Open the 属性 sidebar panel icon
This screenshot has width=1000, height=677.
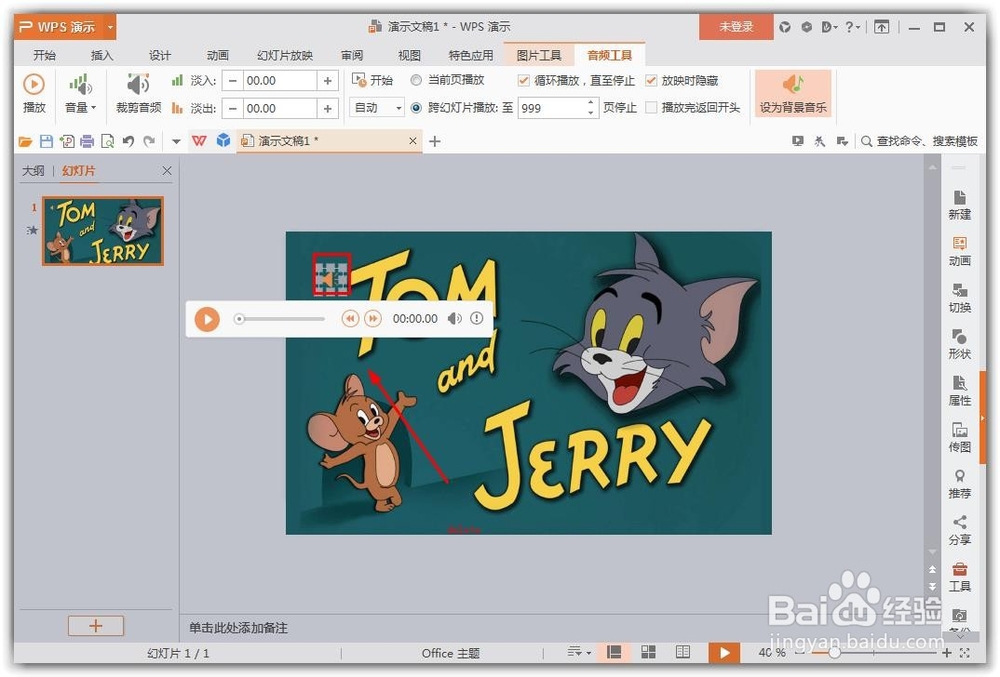959,391
